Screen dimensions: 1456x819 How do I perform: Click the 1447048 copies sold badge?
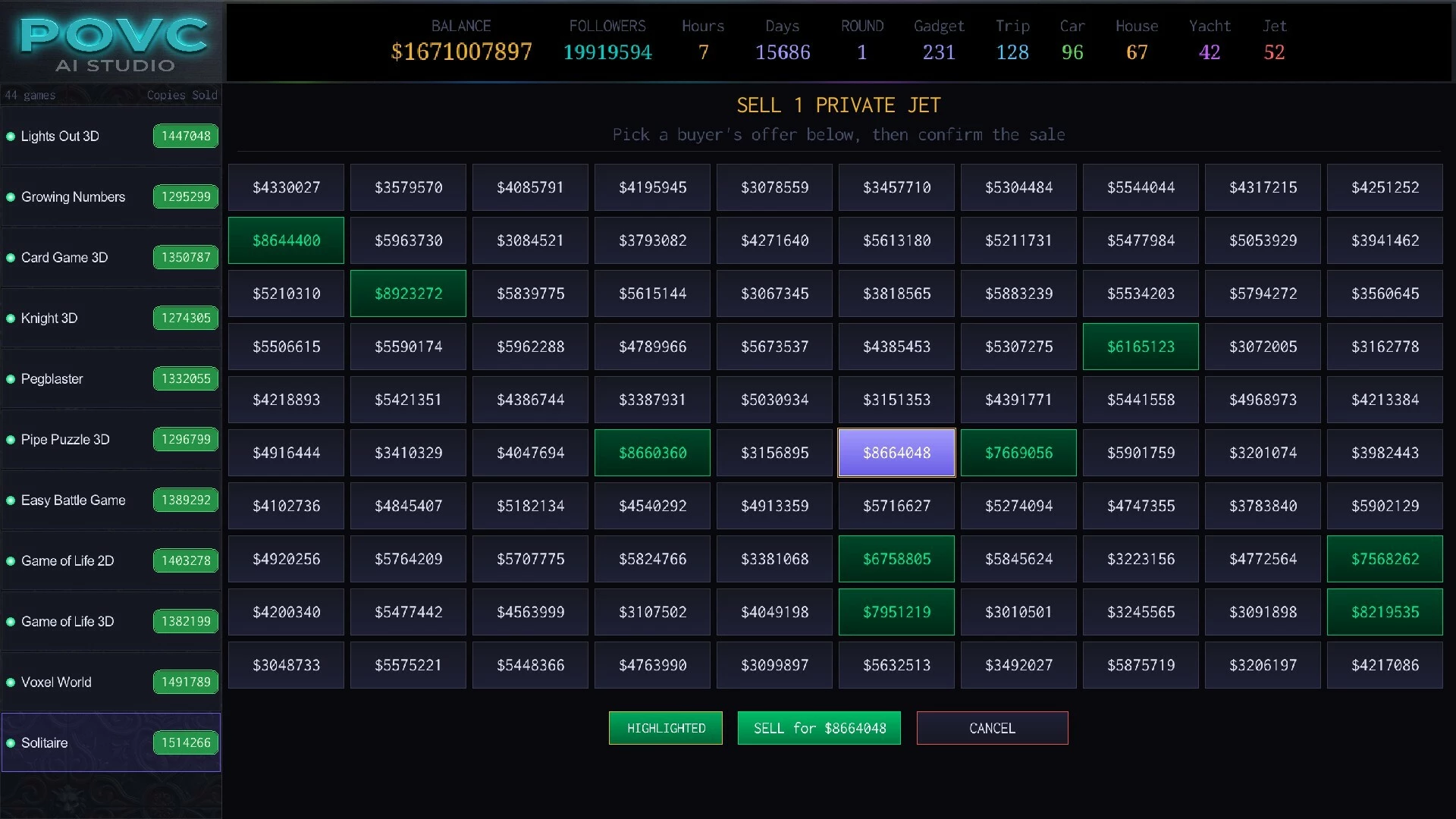[x=186, y=136]
